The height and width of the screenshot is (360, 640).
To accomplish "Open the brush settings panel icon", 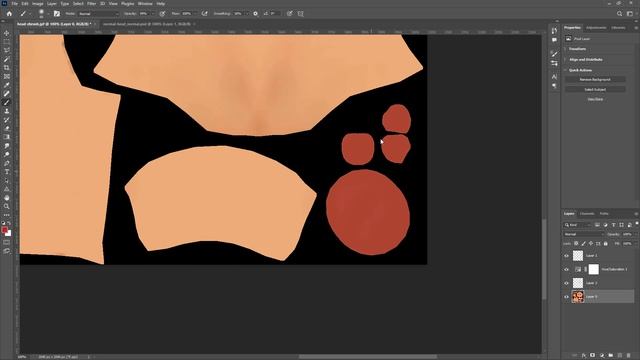I will click(57, 13).
